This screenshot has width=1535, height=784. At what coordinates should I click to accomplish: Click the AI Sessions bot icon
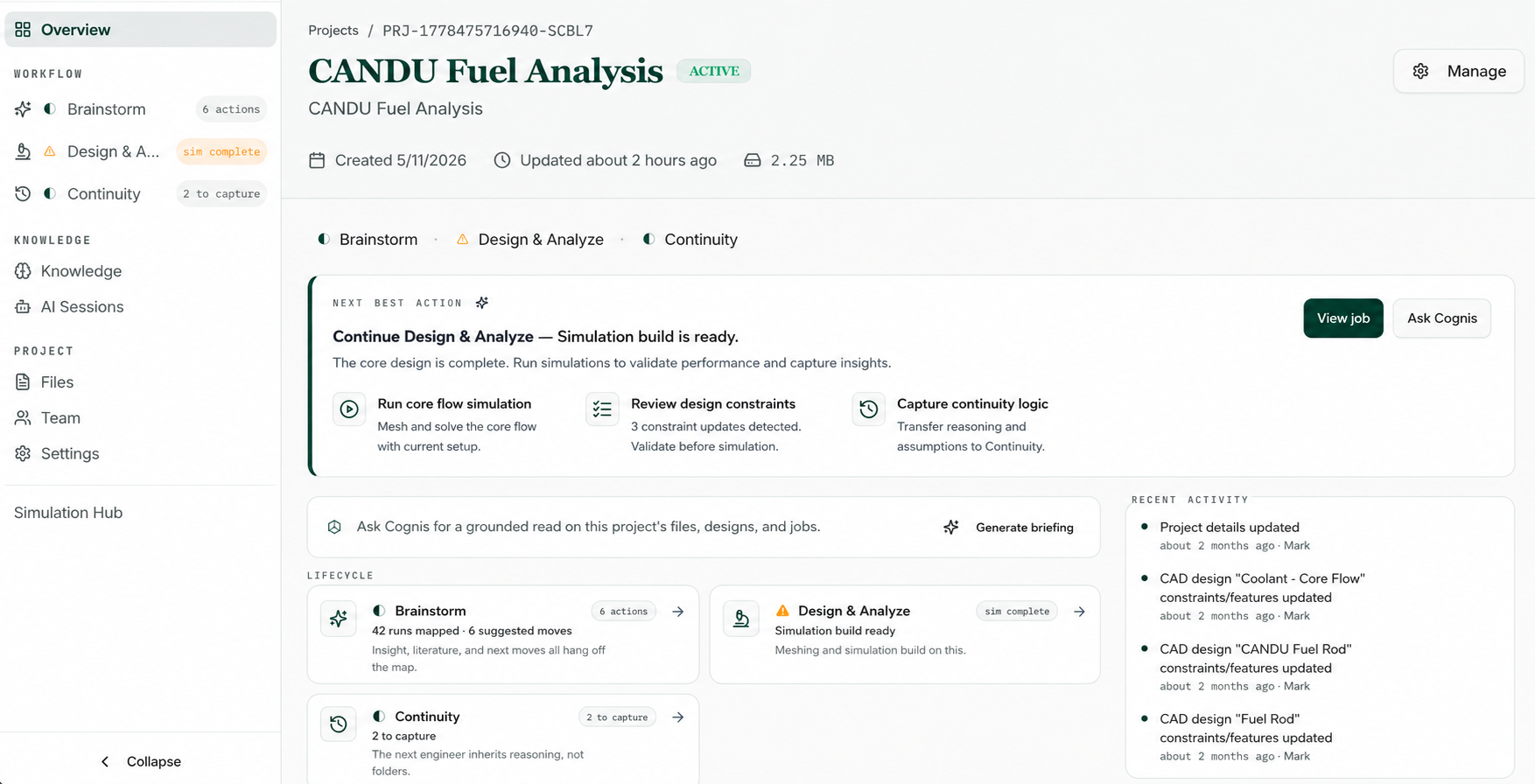pos(23,307)
